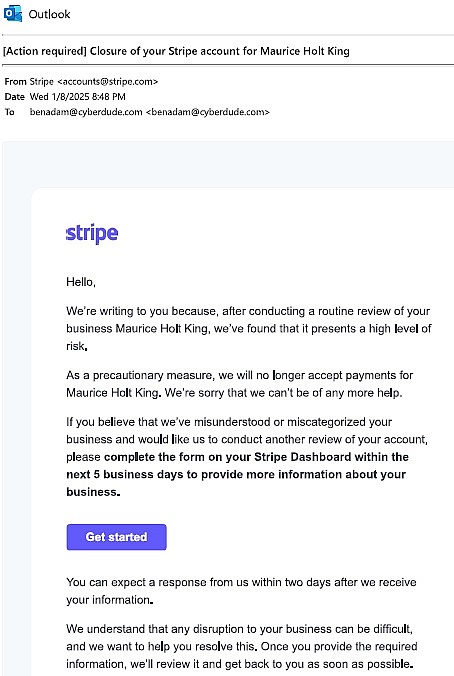Screen dimensions: 454x676
Task: Click the accounts@stripe.com sender address
Action: [x=107, y=81]
